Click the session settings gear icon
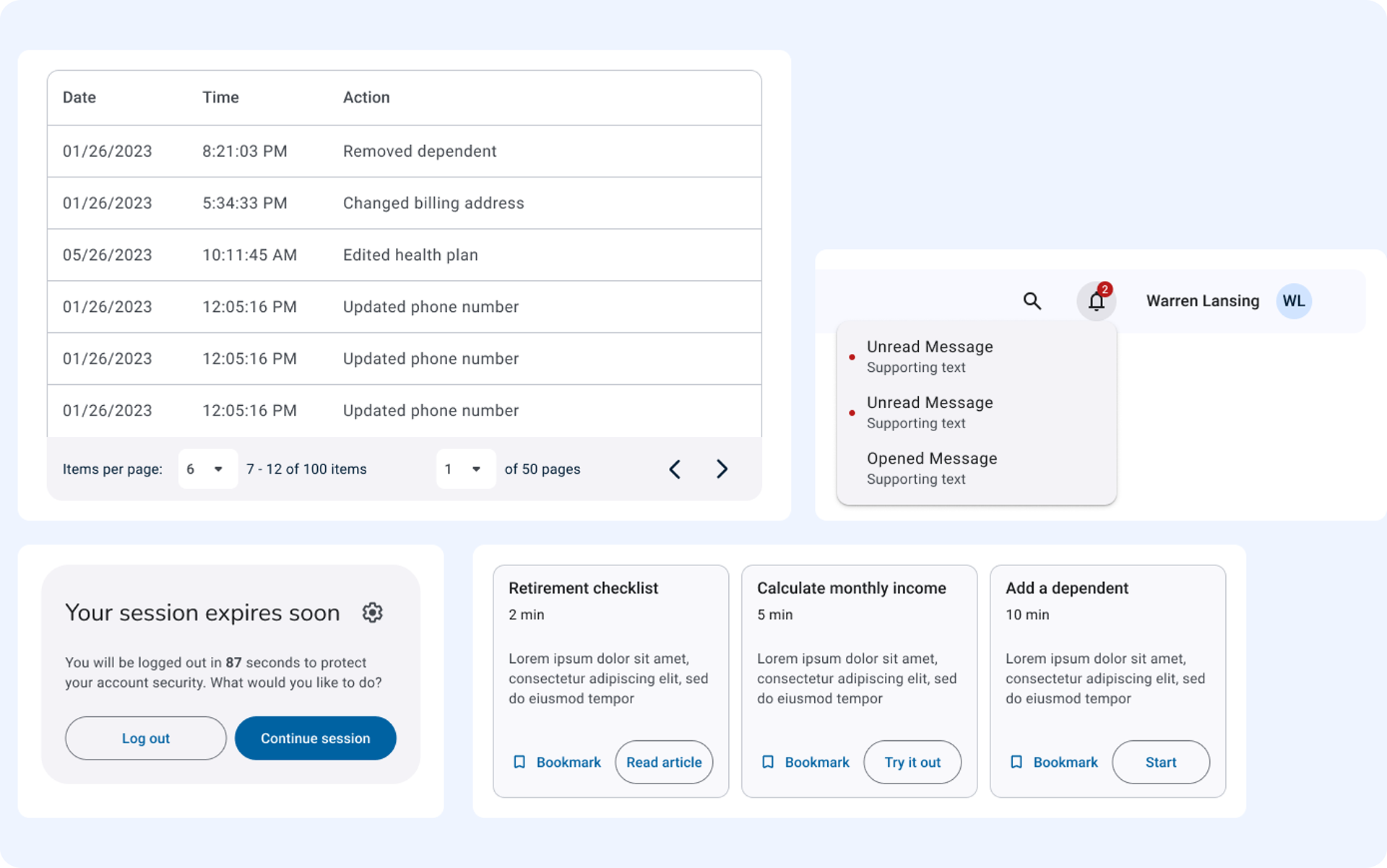 [x=372, y=612]
